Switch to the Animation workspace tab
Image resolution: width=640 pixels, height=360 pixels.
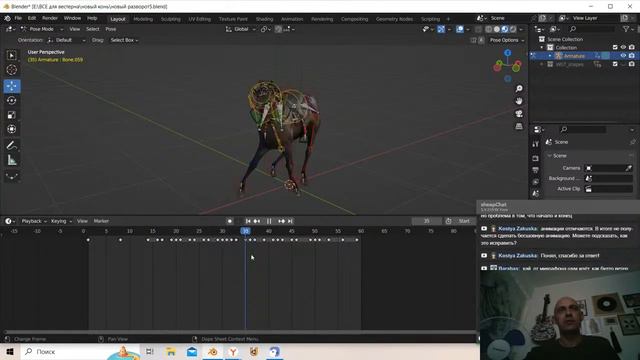[292, 19]
